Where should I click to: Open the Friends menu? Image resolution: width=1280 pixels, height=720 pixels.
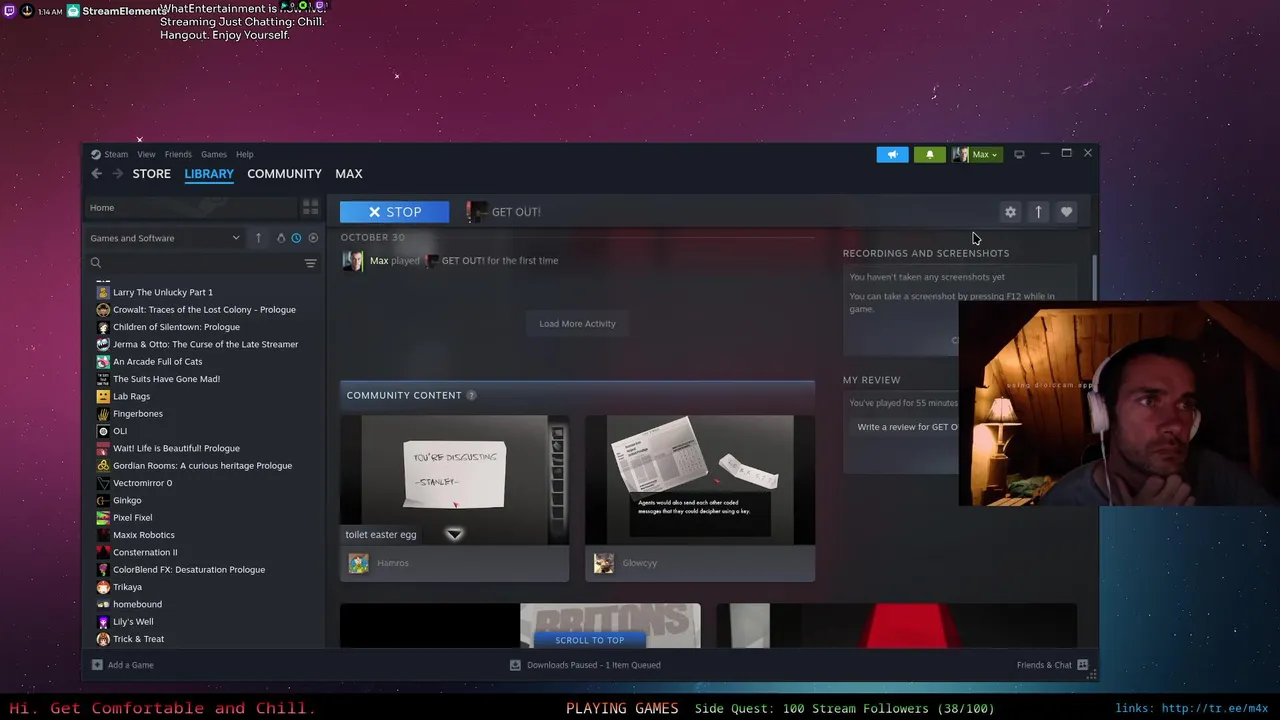[x=178, y=154]
